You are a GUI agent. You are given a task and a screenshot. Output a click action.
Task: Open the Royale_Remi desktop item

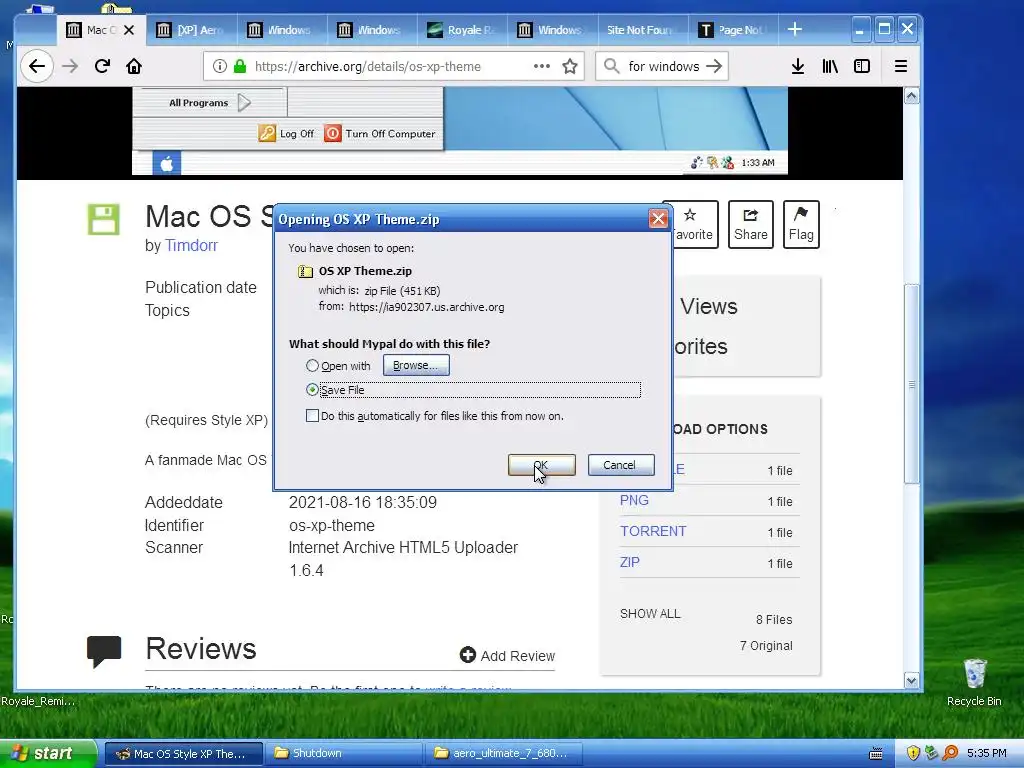(x=38, y=701)
